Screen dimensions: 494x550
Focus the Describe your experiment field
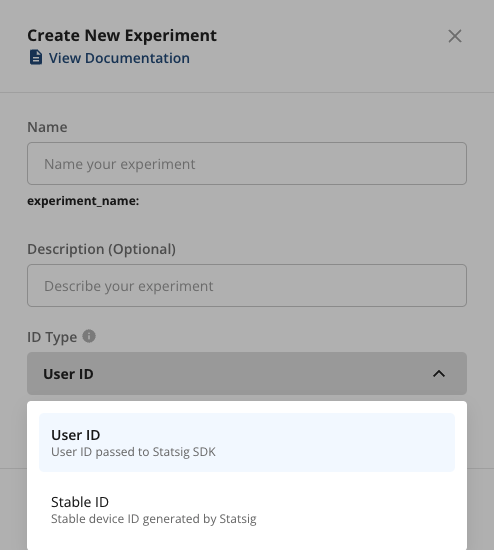coord(247,286)
